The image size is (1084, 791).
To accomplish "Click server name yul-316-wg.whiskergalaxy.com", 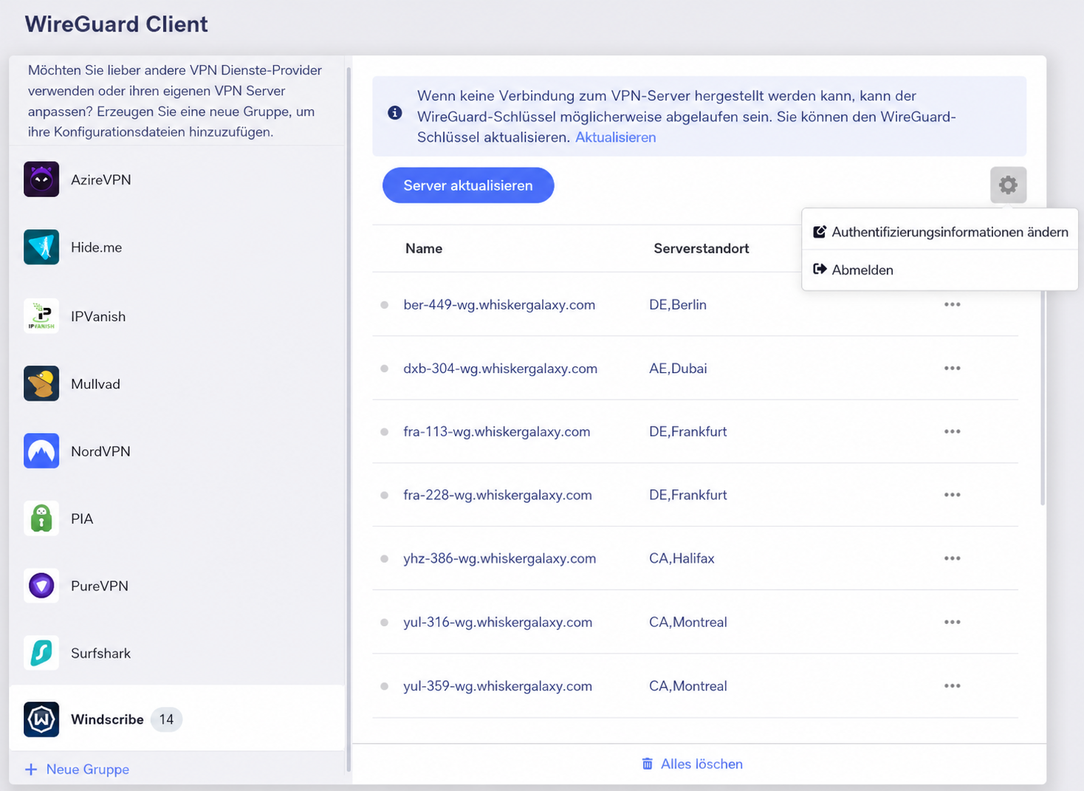I will (498, 622).
